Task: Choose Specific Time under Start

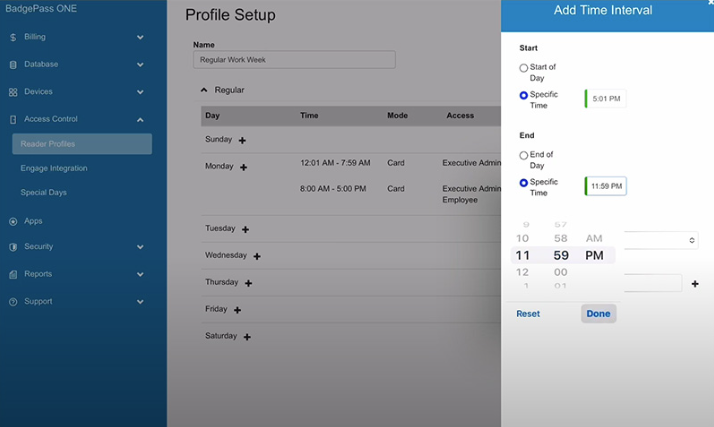Action: 524,96
